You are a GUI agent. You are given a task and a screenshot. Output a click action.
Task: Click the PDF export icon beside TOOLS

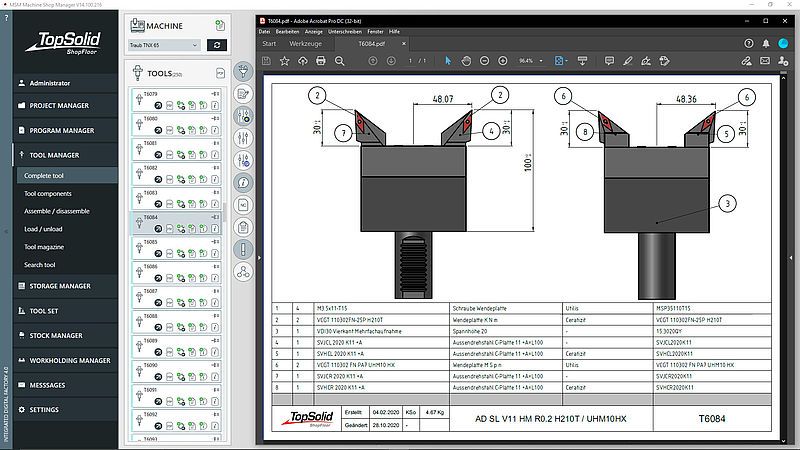(x=219, y=73)
